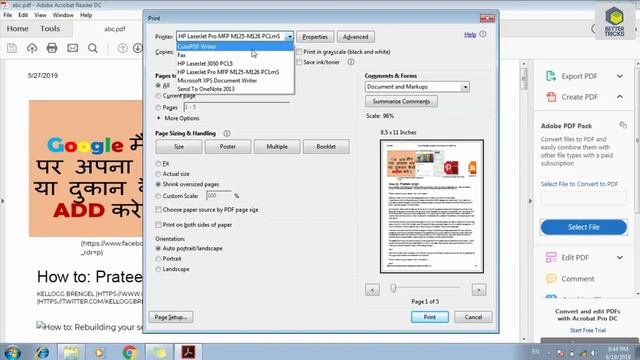Choose Send To OneNote 2013 printer
Image resolution: width=640 pixels, height=360 pixels.
235,89
